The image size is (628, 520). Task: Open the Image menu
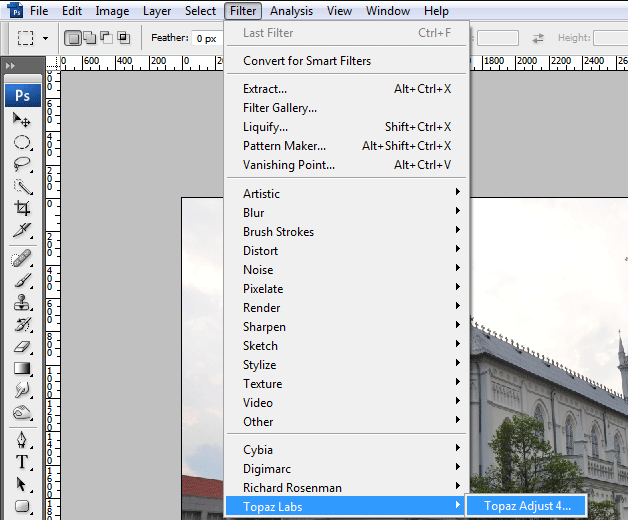[112, 11]
